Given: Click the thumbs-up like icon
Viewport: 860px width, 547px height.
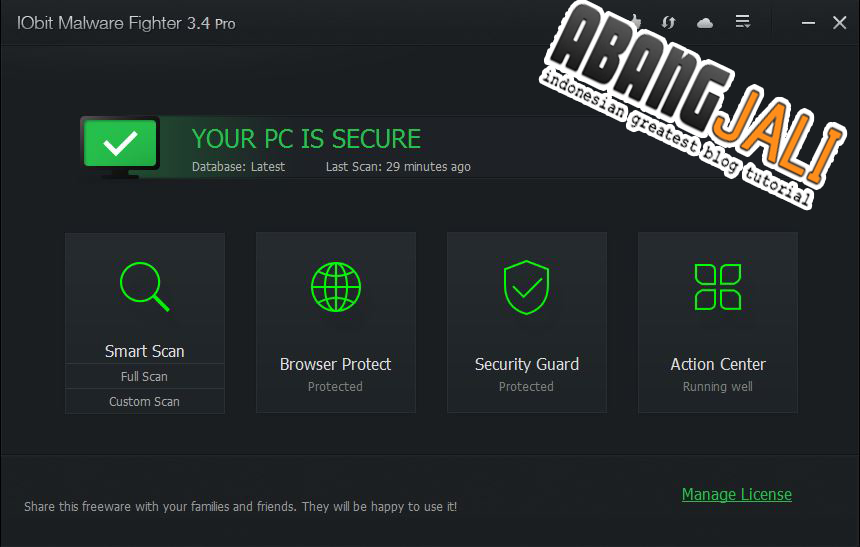Looking at the screenshot, I should click(x=634, y=22).
